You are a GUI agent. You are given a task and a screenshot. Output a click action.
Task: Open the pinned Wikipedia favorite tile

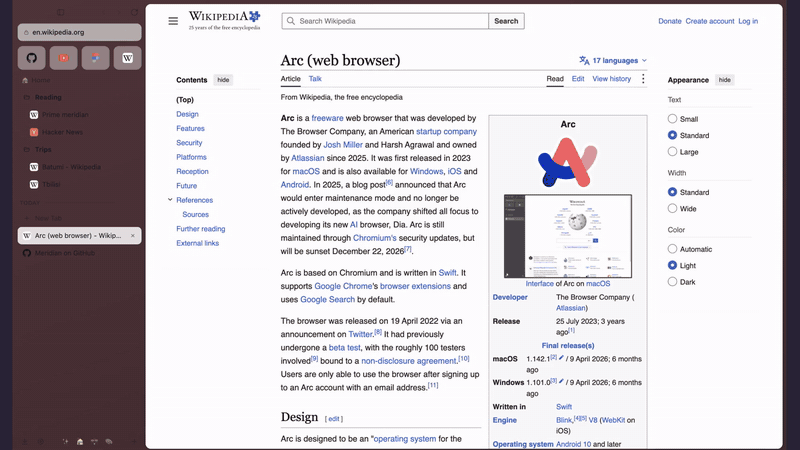128,58
